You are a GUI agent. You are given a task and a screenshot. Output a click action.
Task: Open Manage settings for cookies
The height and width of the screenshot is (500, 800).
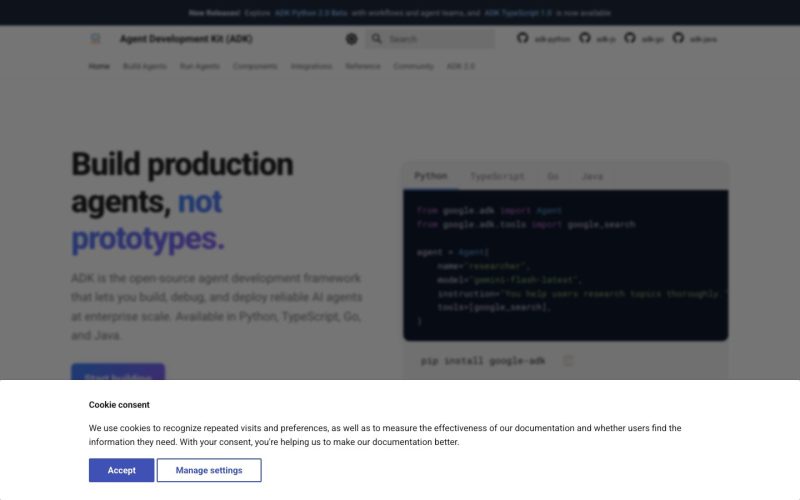209,470
